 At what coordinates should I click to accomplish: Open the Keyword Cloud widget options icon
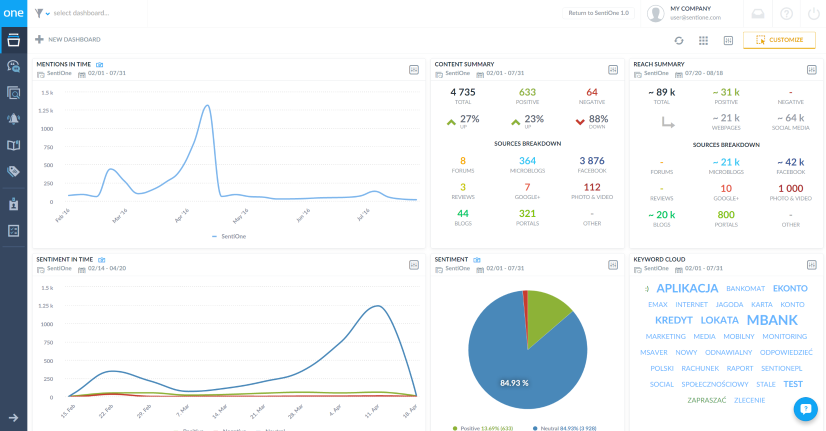click(x=811, y=264)
